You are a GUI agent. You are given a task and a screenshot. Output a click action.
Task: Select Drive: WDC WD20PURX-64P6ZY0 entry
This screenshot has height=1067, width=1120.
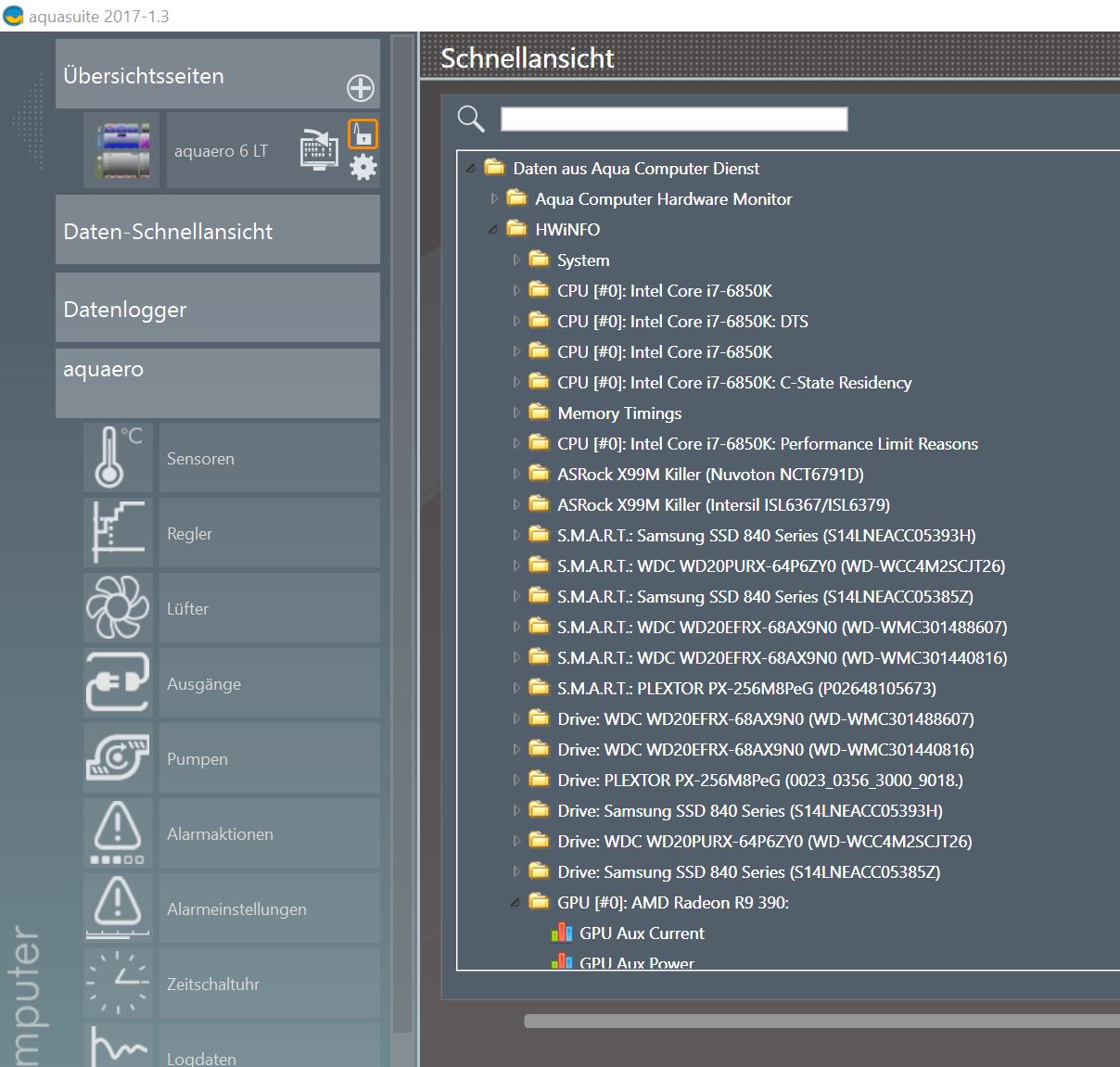coord(765,841)
